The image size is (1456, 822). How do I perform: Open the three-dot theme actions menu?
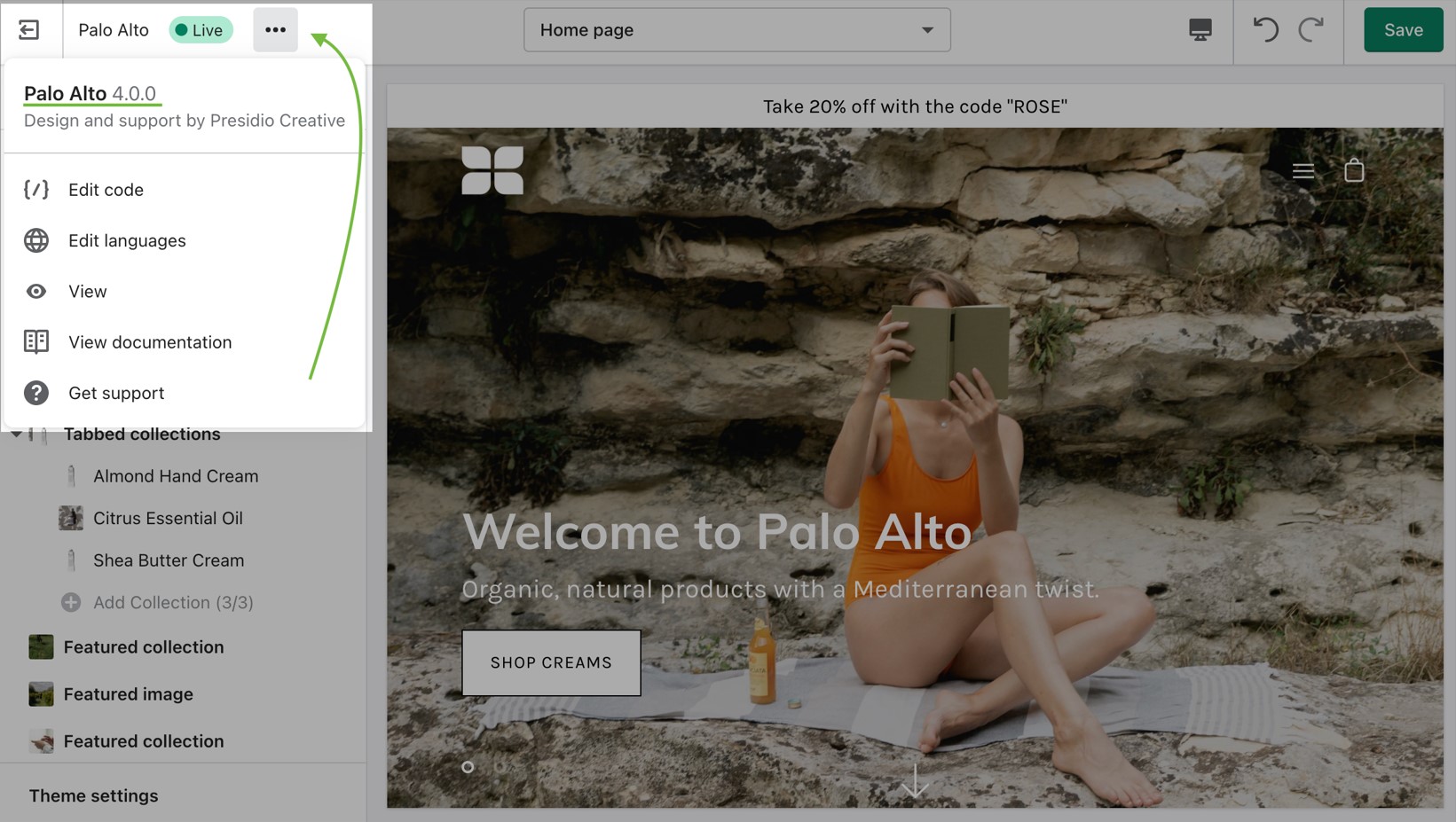click(275, 30)
